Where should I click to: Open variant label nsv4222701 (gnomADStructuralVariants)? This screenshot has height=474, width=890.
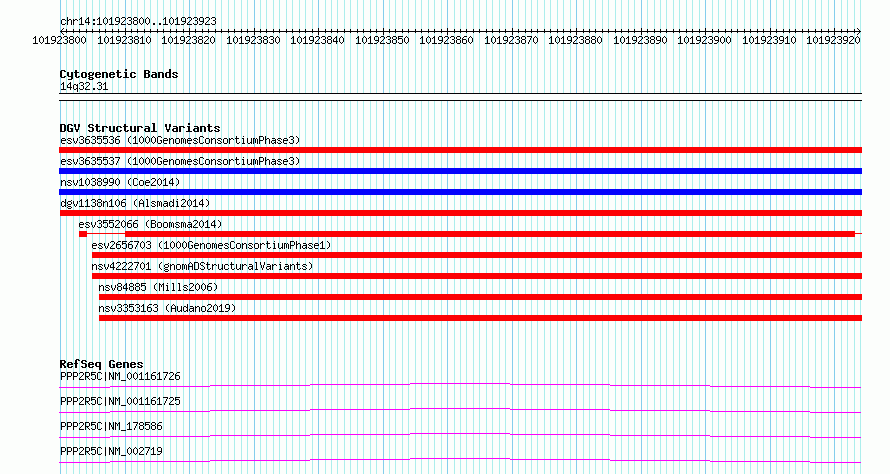pos(202,266)
